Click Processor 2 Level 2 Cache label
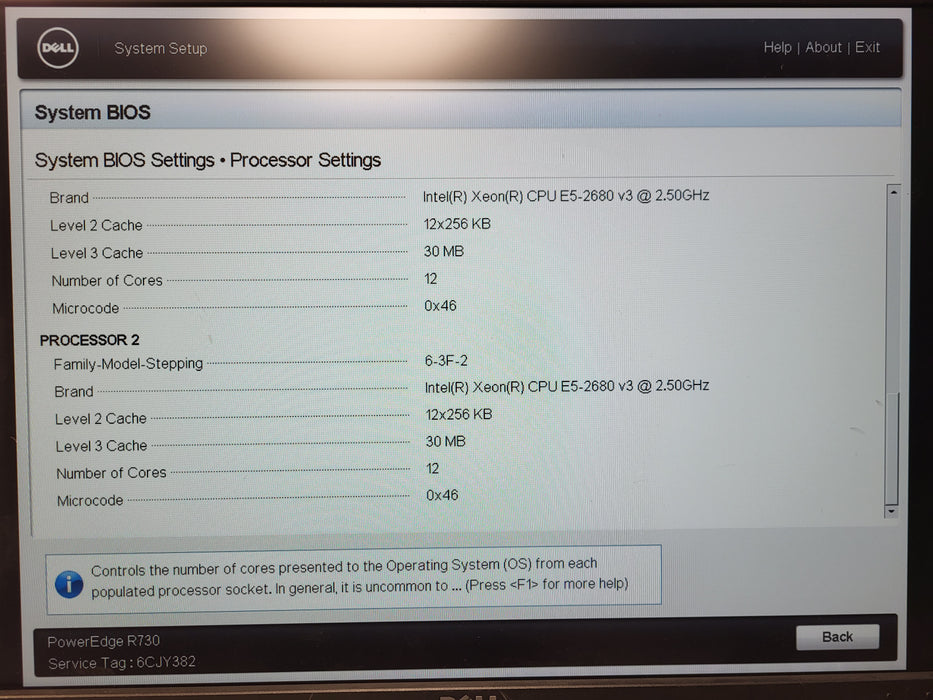This screenshot has height=700, width=933. pyautogui.click(x=101, y=418)
